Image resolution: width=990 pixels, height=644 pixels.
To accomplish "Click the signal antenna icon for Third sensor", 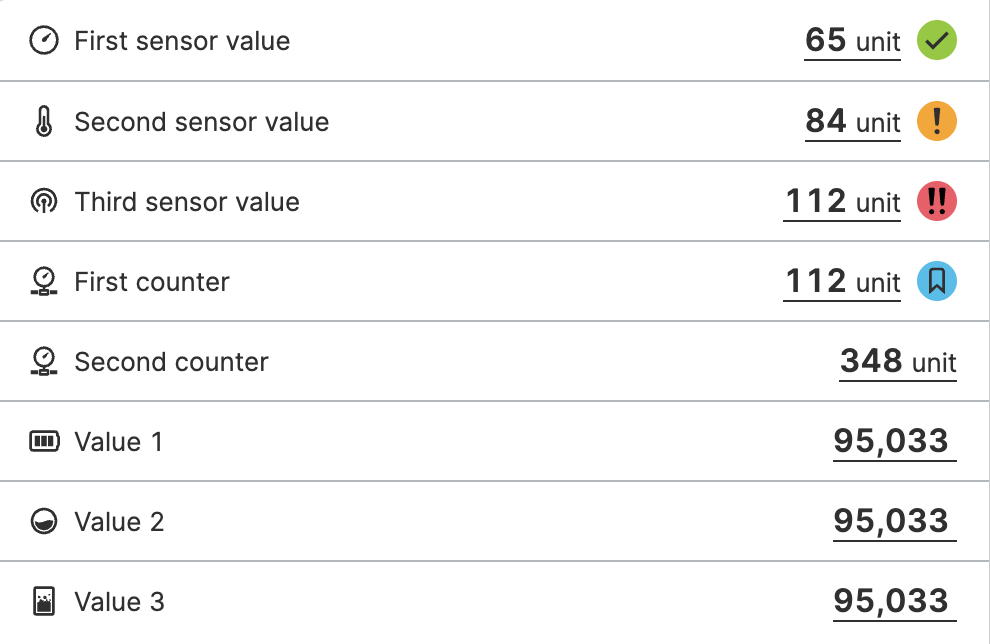I will [44, 201].
